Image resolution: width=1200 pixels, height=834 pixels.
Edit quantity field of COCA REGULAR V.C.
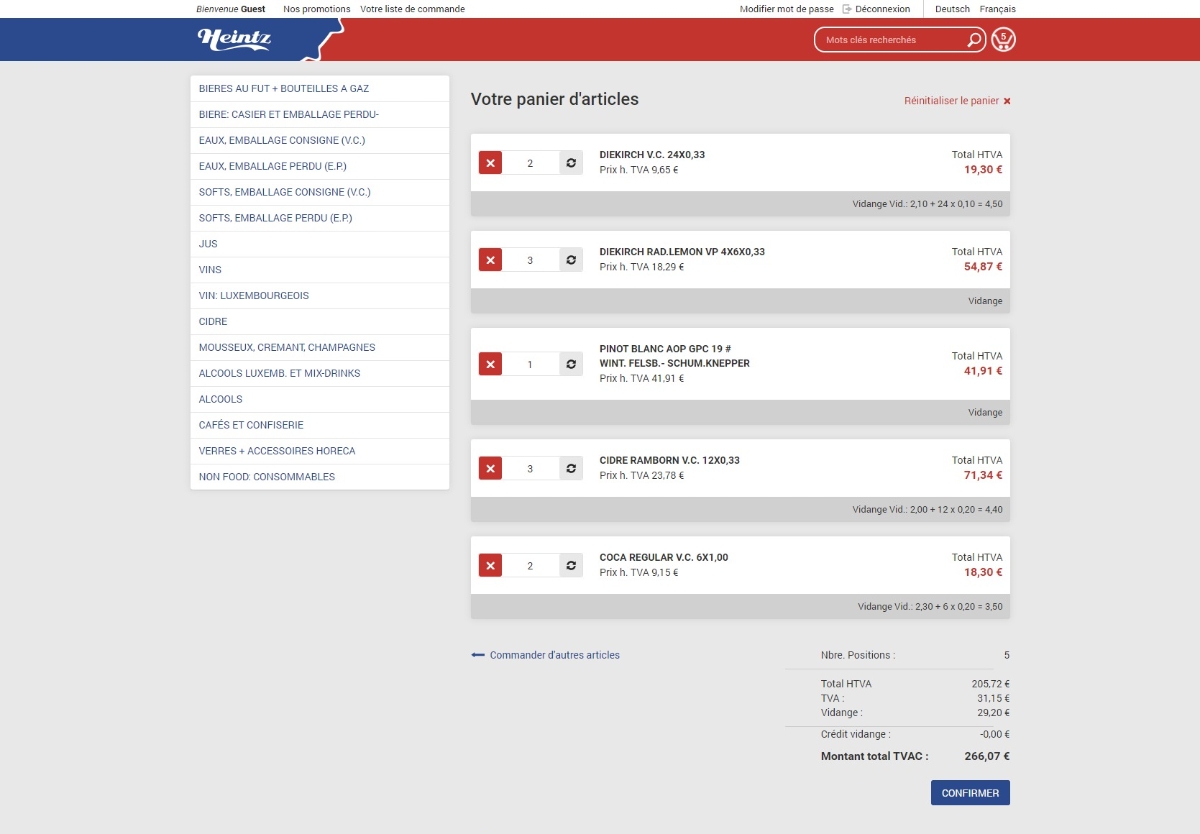(531, 566)
